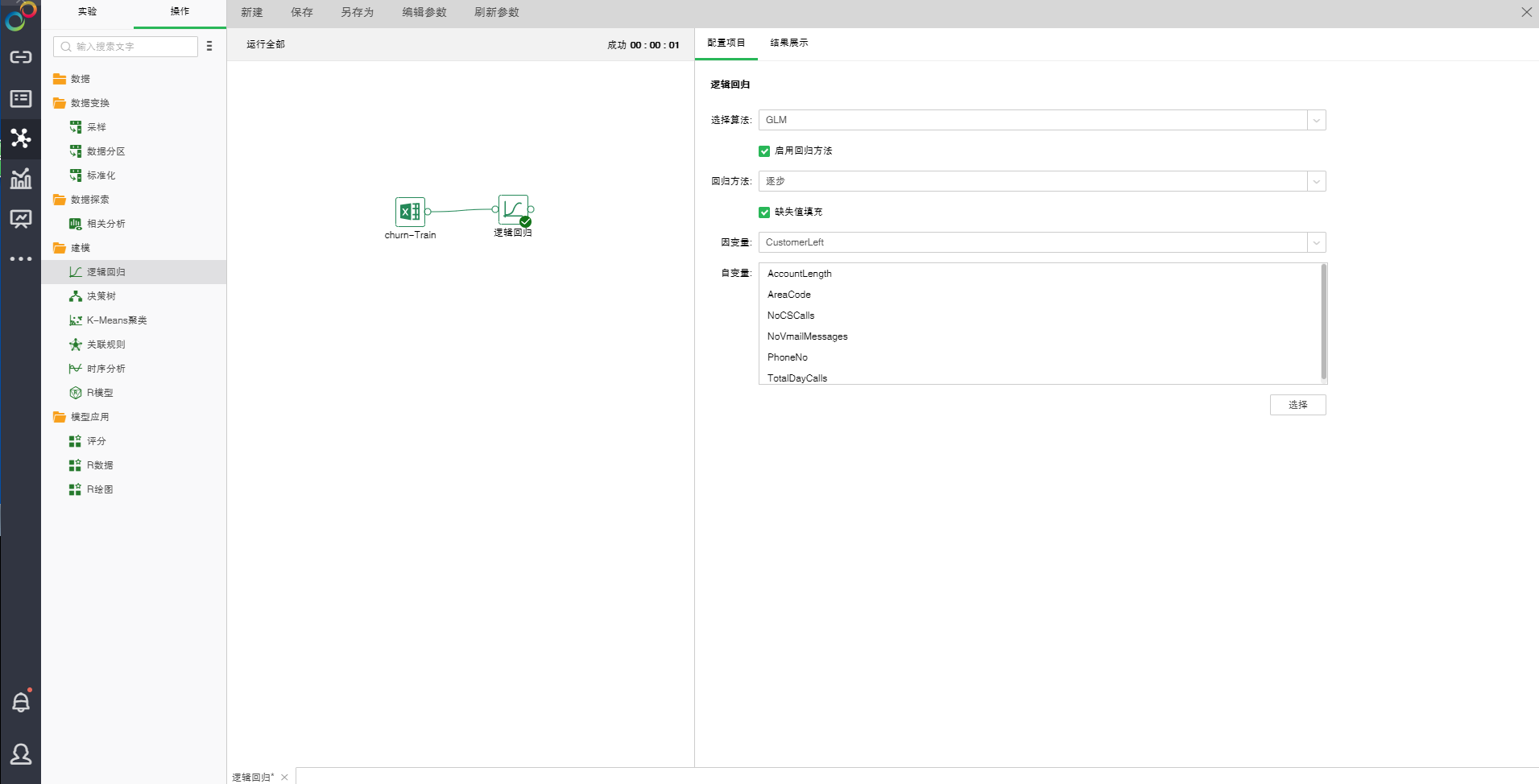
Task: Click 运行全部 to run all
Action: pos(266,45)
